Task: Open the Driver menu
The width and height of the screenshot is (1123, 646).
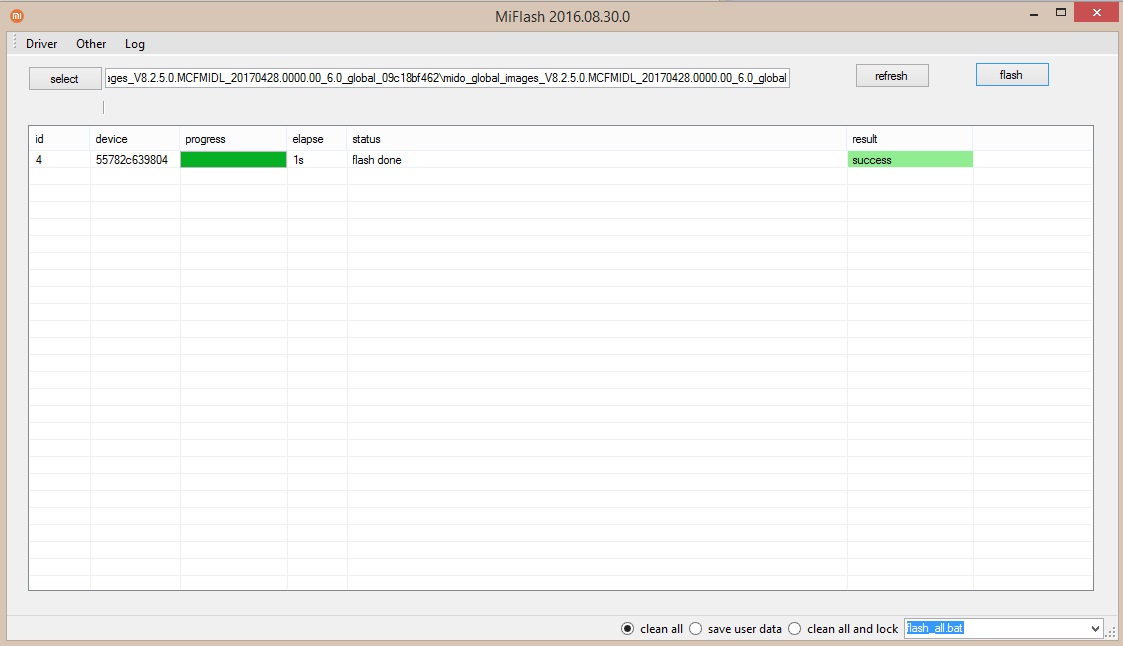Action: (x=42, y=44)
